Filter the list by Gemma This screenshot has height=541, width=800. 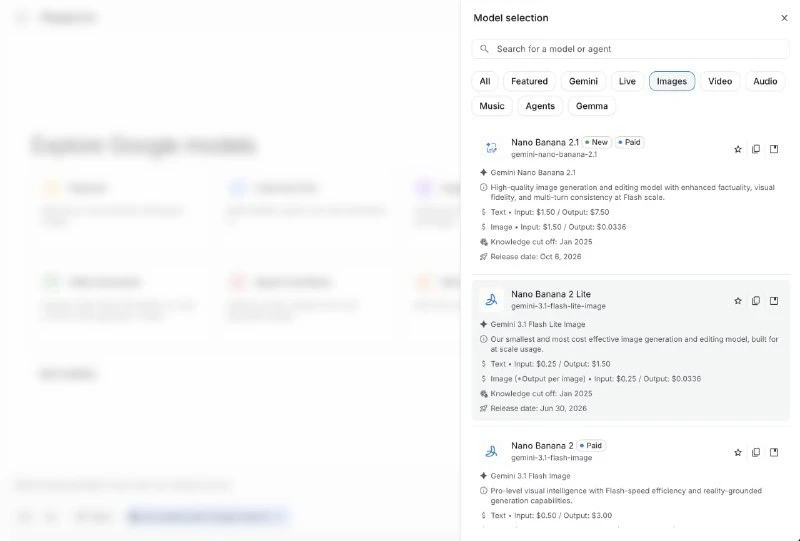coord(592,106)
